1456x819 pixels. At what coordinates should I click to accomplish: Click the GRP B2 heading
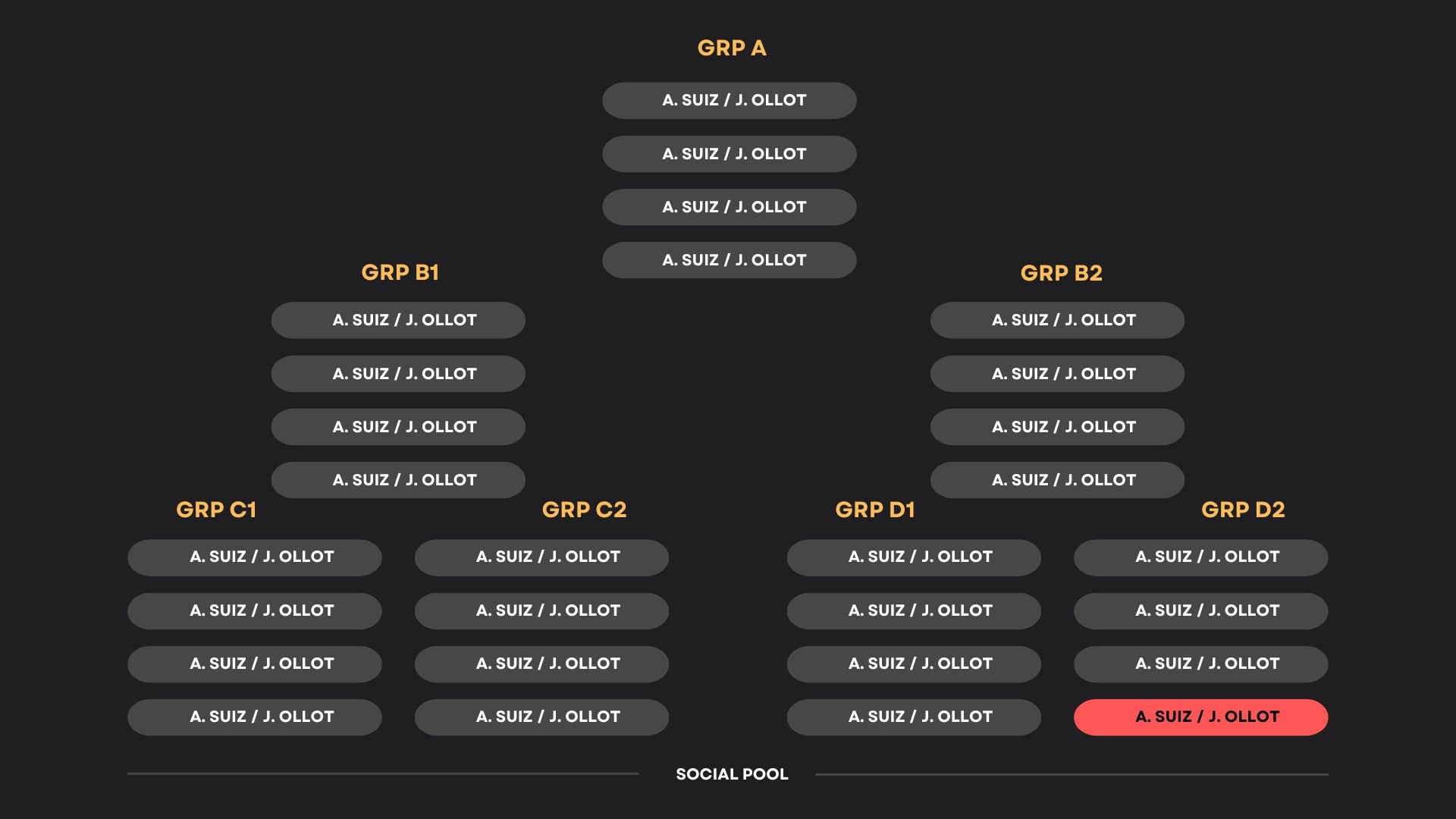[1061, 273]
